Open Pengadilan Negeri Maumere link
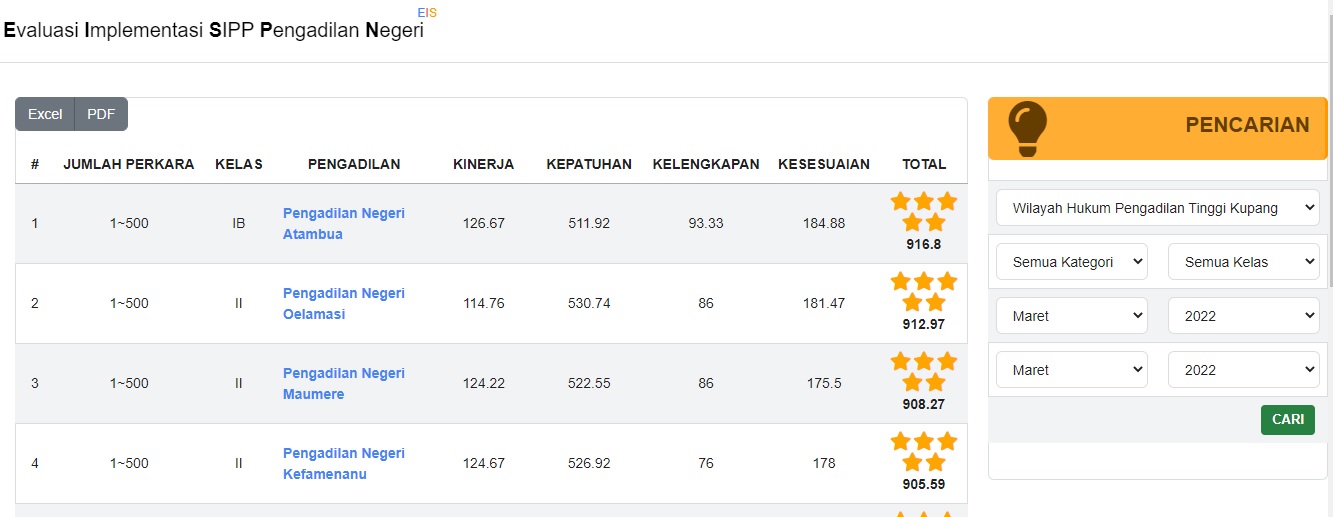 coord(344,384)
